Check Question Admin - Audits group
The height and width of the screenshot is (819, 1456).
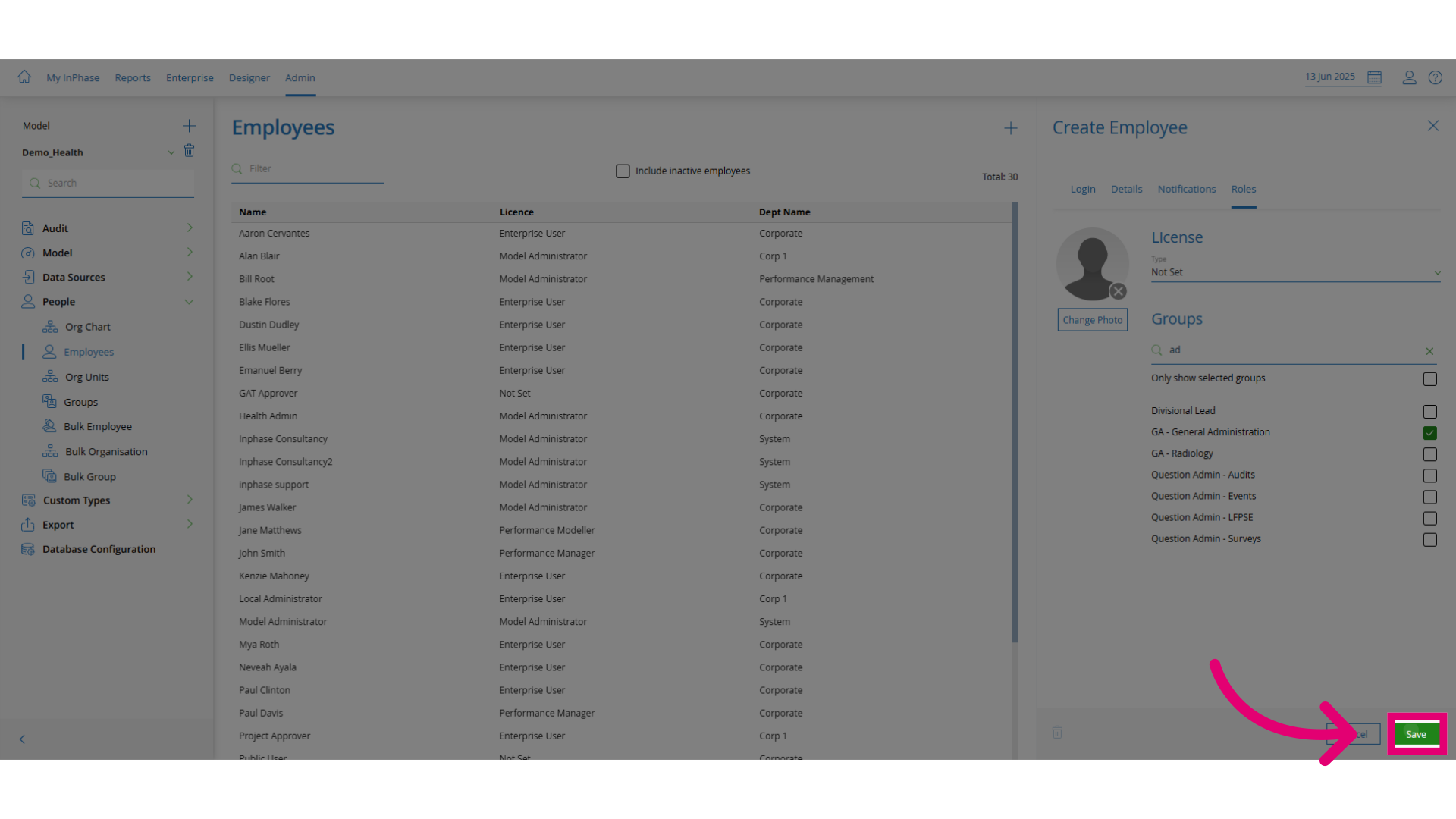[x=1429, y=475]
